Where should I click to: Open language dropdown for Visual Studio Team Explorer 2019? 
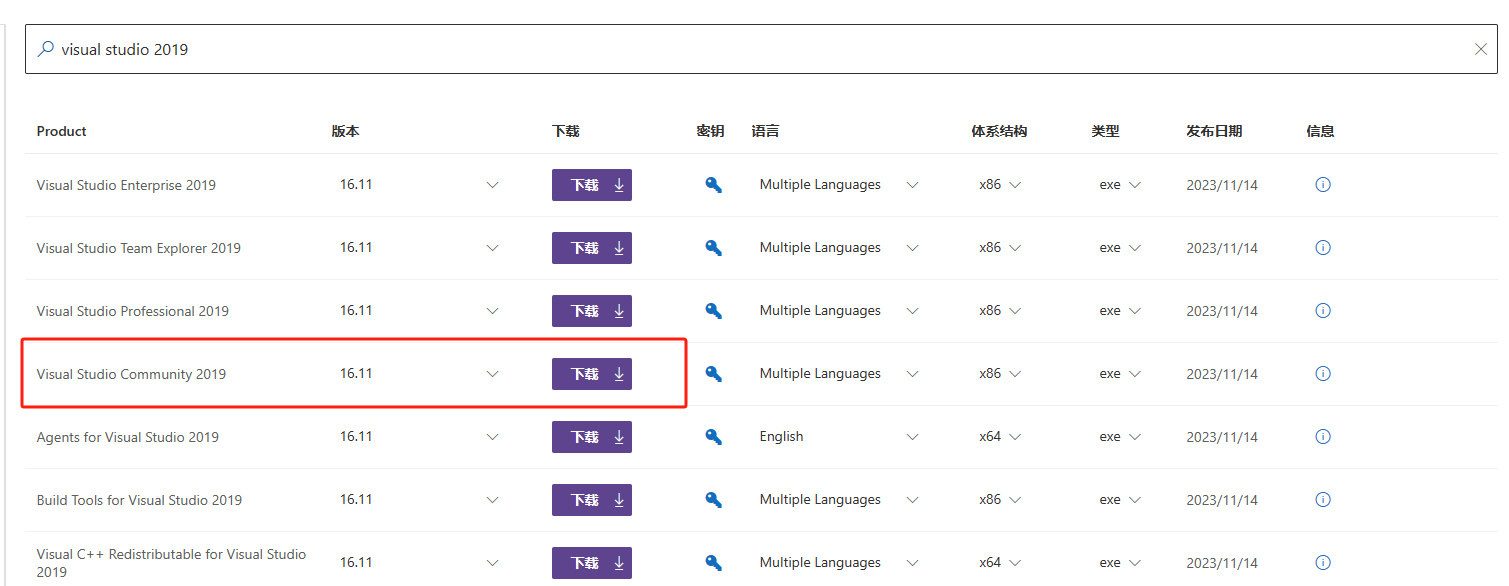pyautogui.click(x=912, y=248)
